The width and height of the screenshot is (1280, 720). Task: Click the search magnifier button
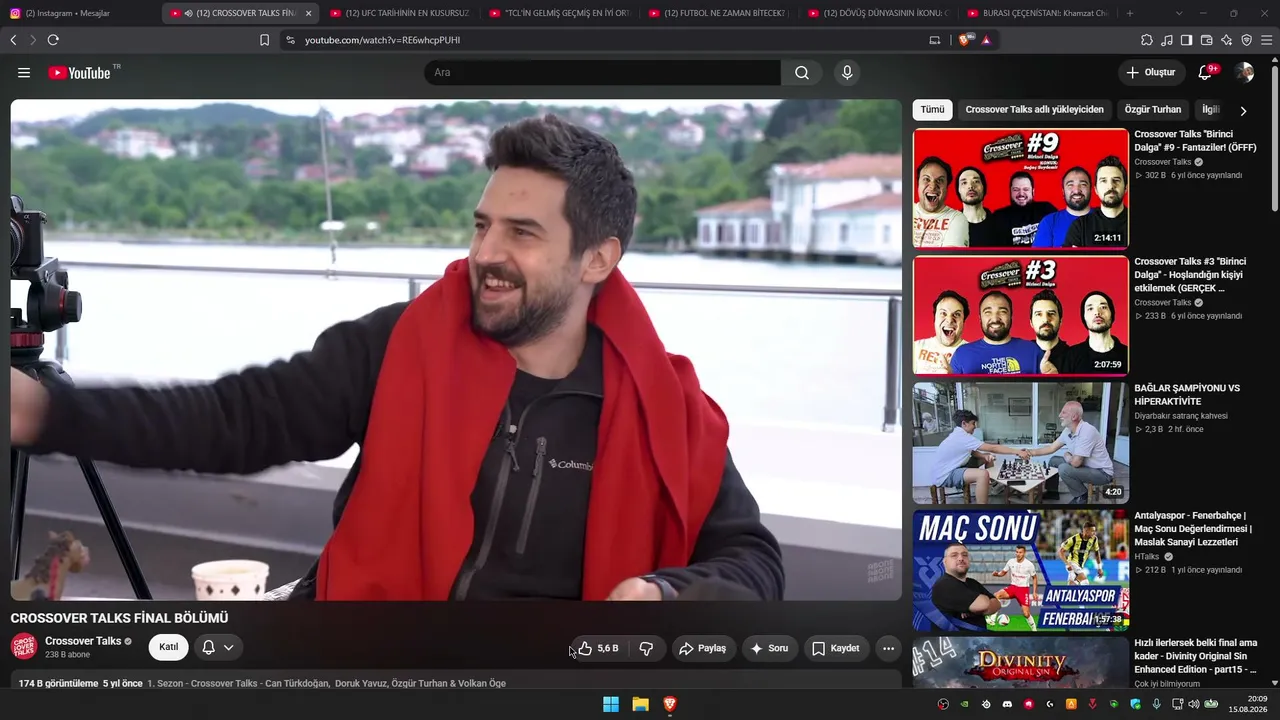[802, 73]
